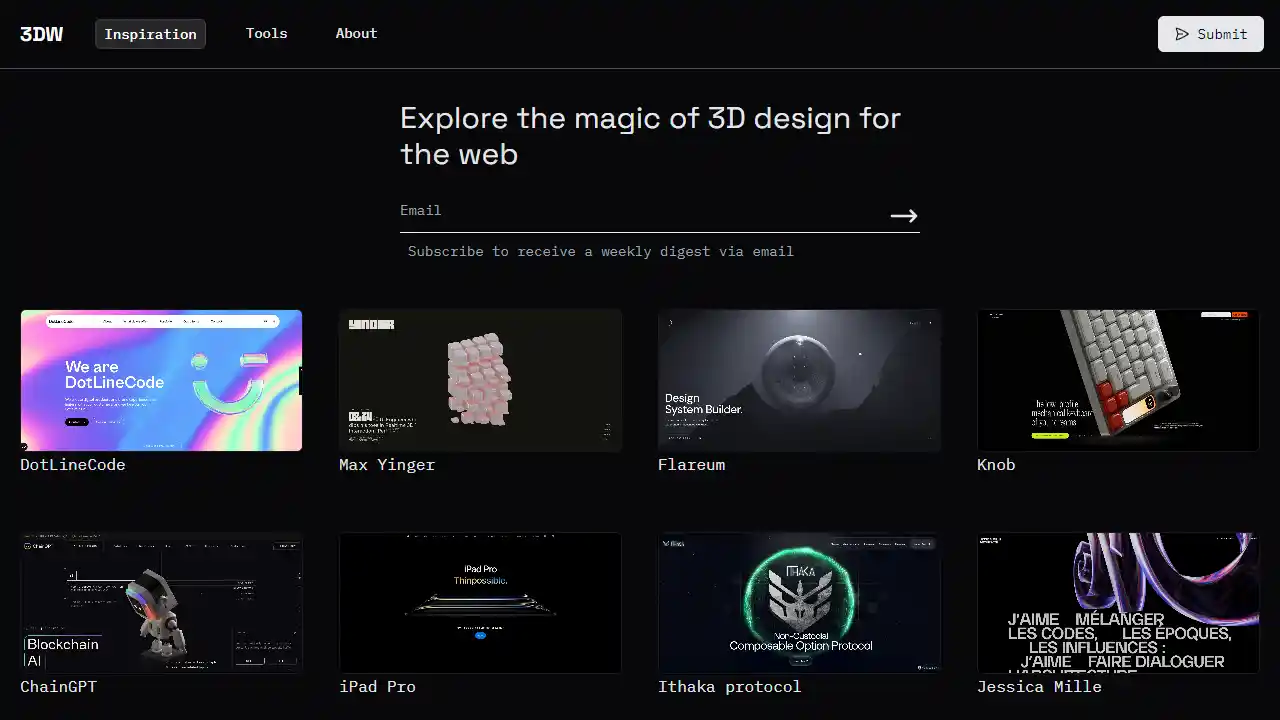Click the Email input field
This screenshot has width=1280, height=720.
point(600,210)
